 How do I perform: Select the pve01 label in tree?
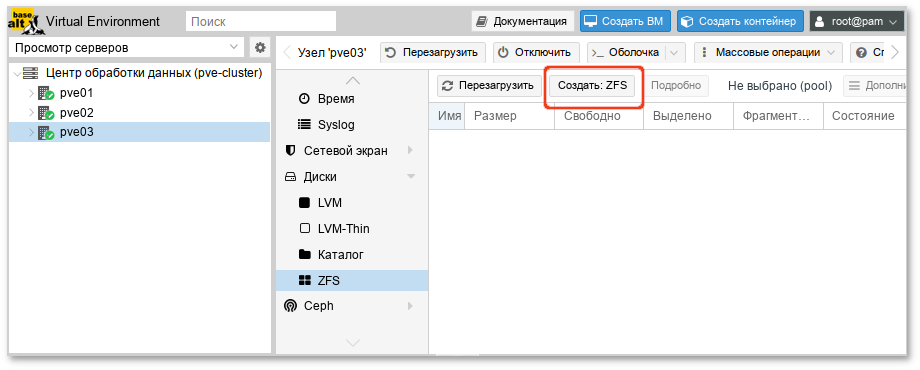pyautogui.click(x=76, y=93)
